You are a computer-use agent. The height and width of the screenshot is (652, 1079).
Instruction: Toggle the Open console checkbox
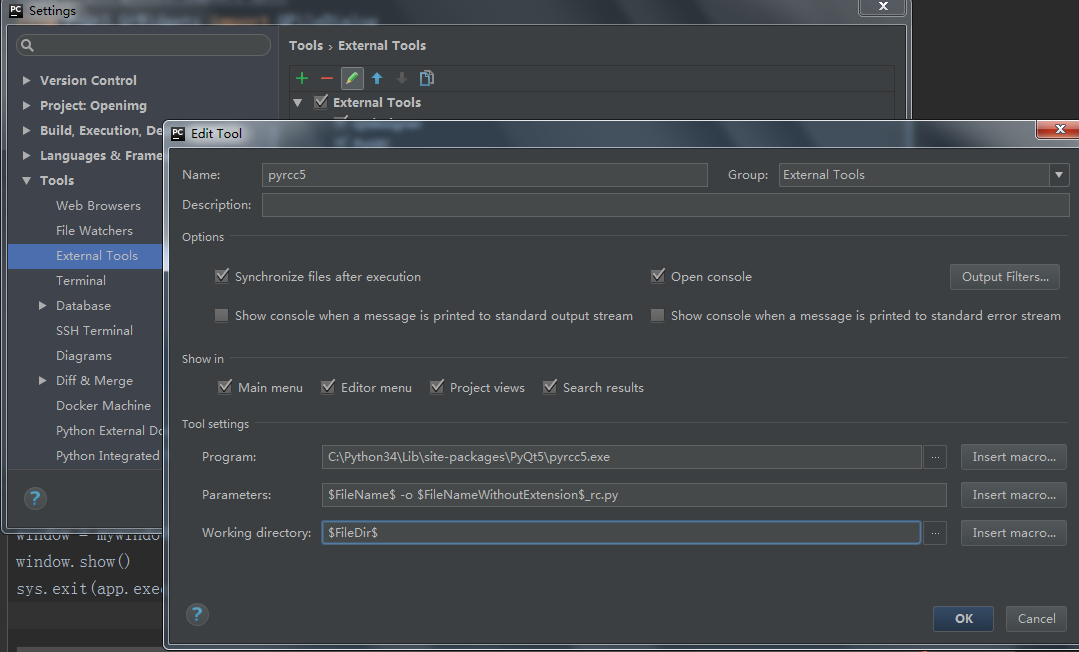point(658,276)
